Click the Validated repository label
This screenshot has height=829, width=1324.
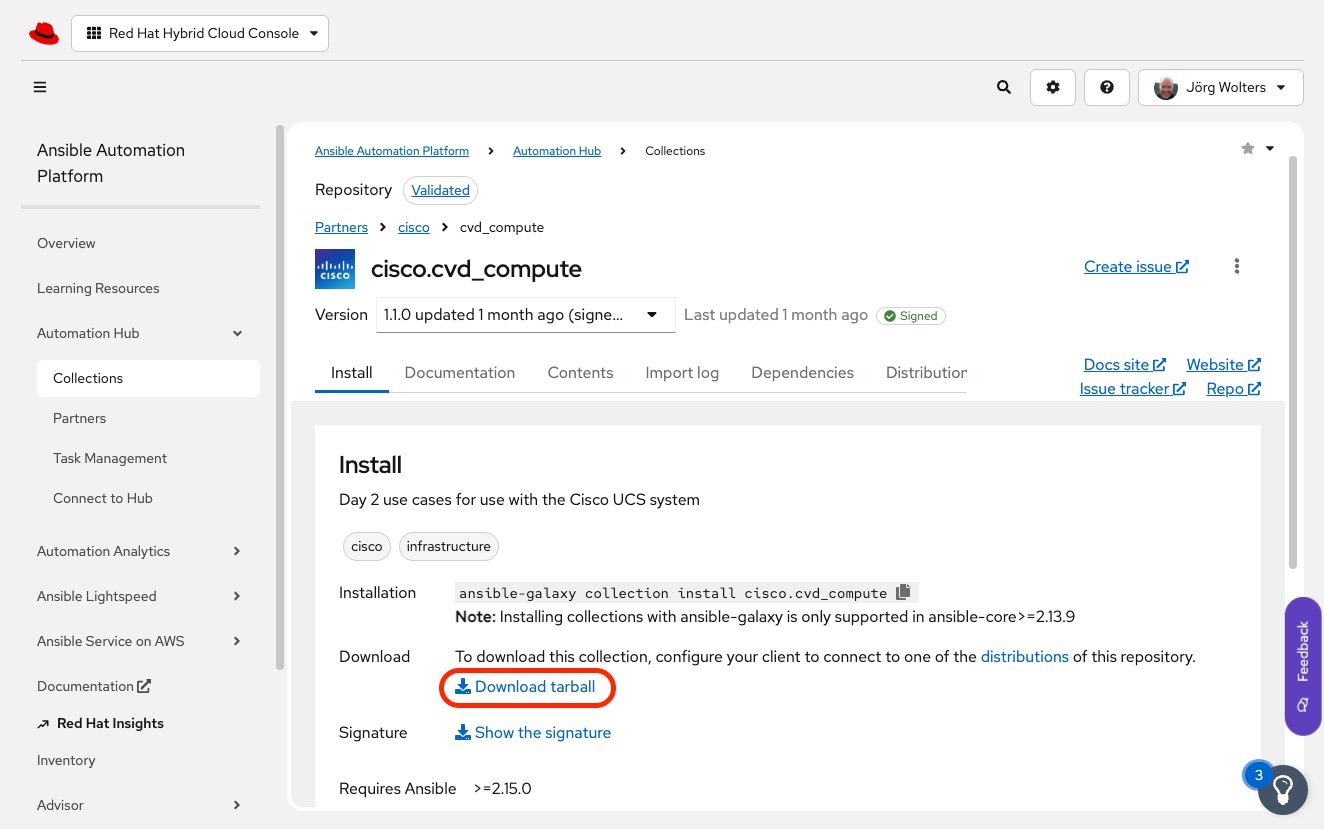tap(440, 190)
